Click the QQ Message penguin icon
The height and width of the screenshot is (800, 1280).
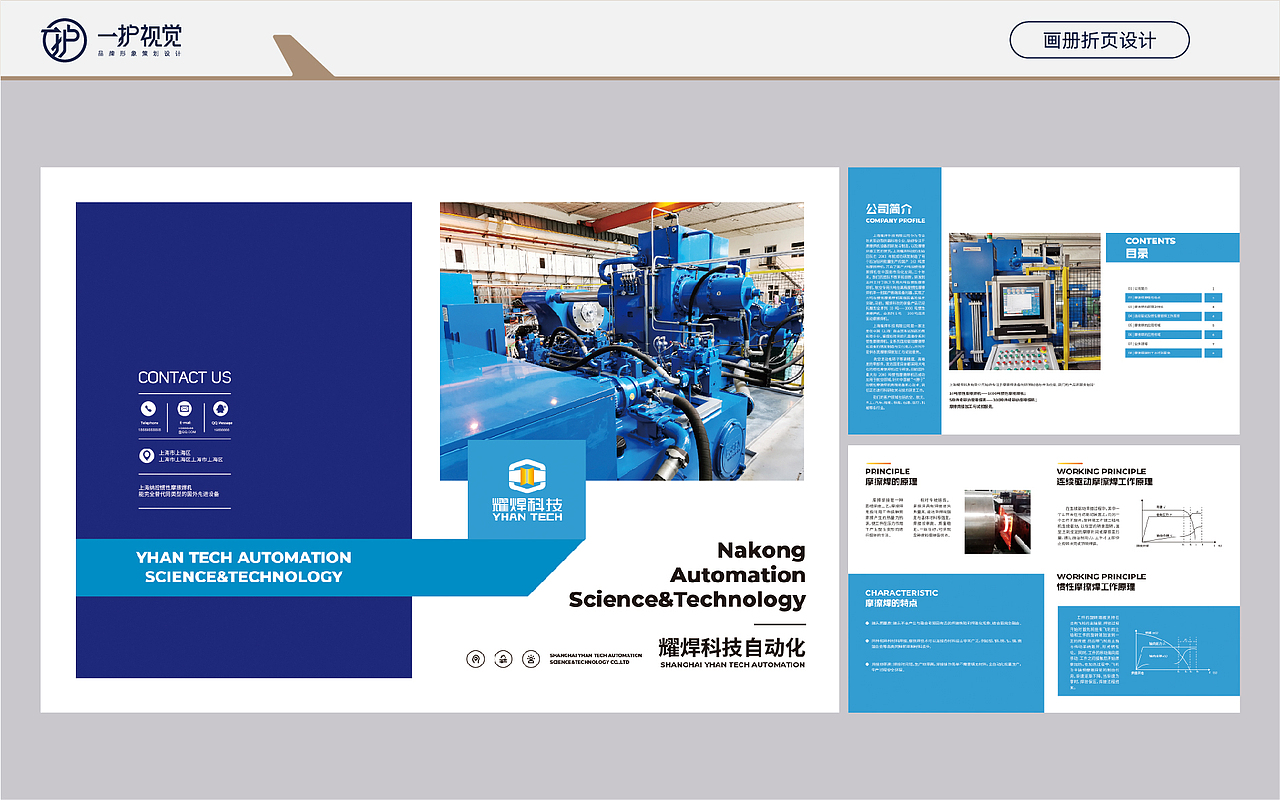(x=221, y=408)
